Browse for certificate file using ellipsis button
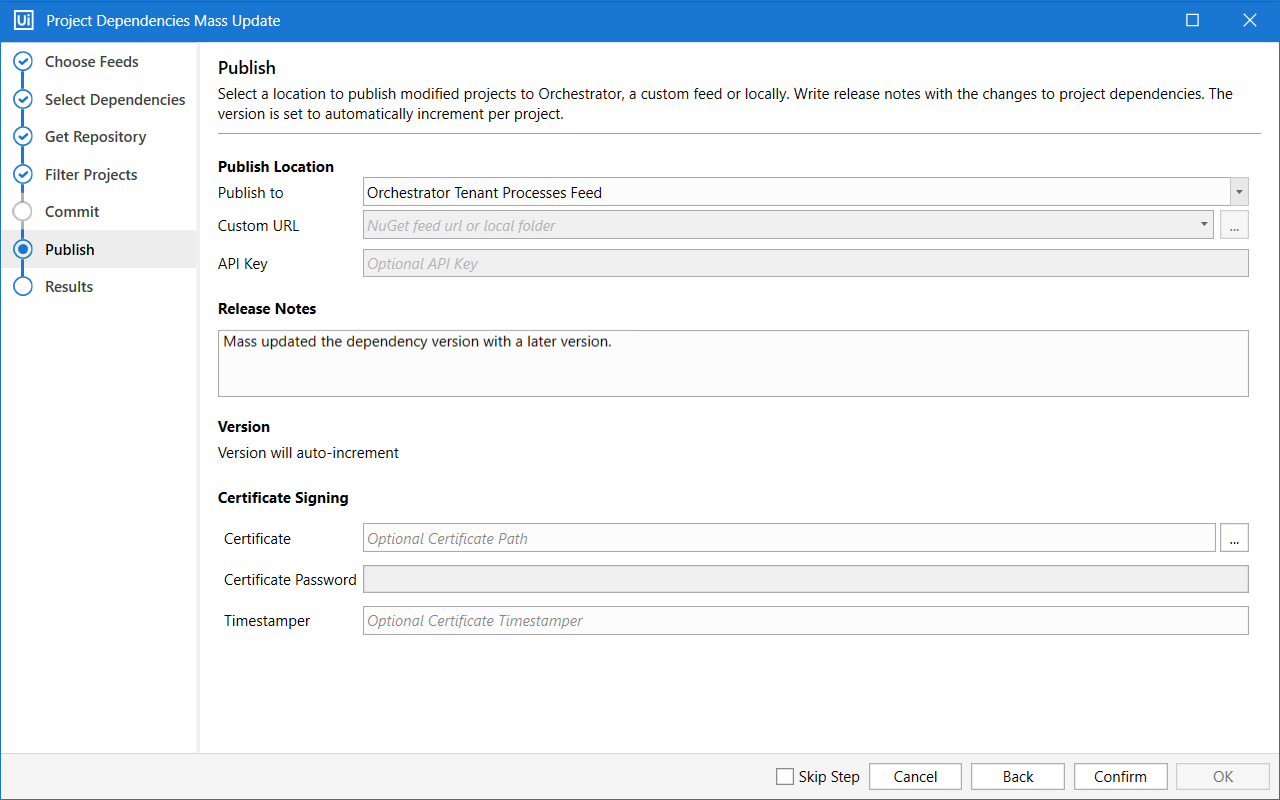The image size is (1280, 800). [x=1234, y=538]
